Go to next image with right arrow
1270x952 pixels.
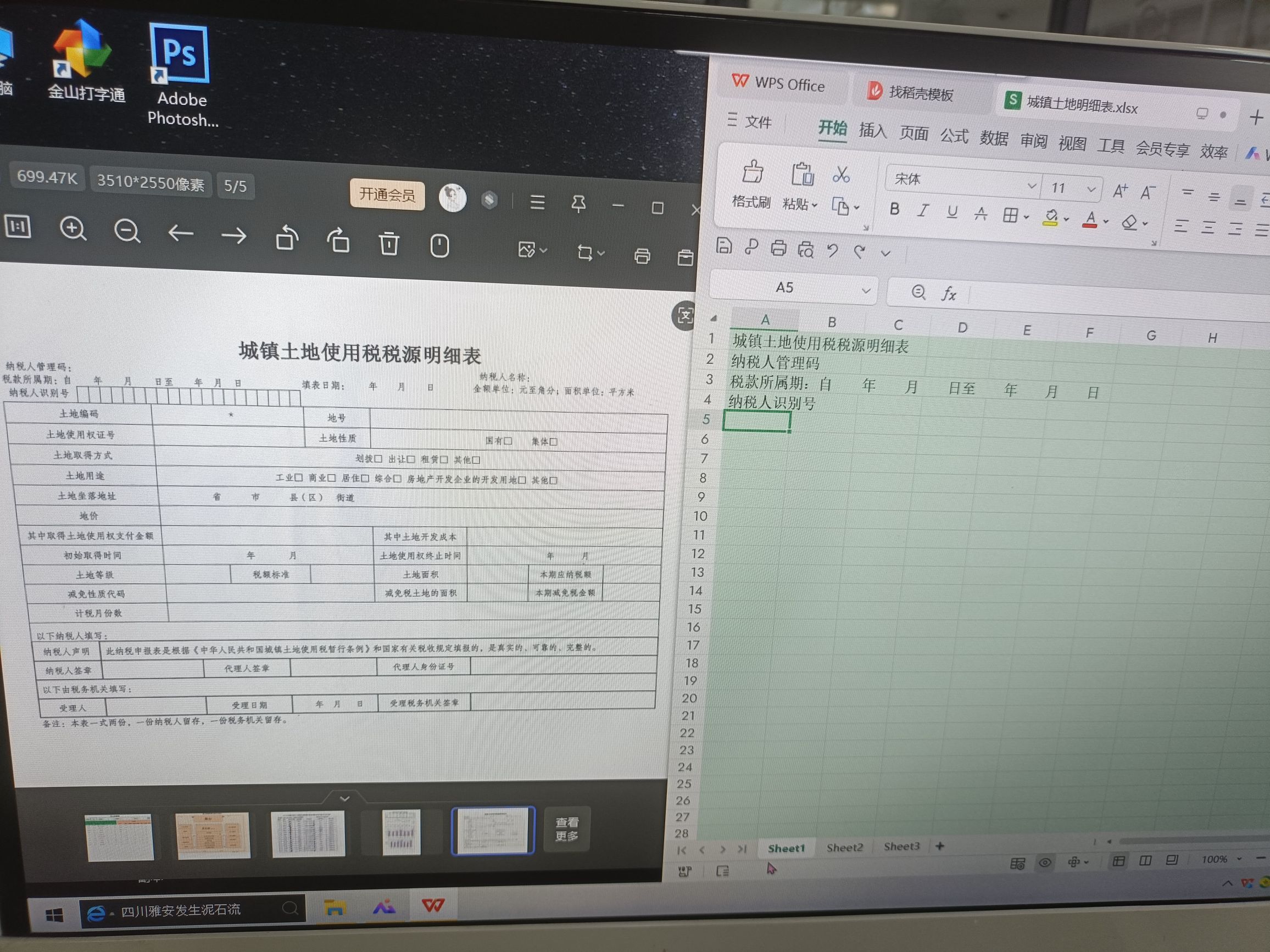(x=233, y=236)
